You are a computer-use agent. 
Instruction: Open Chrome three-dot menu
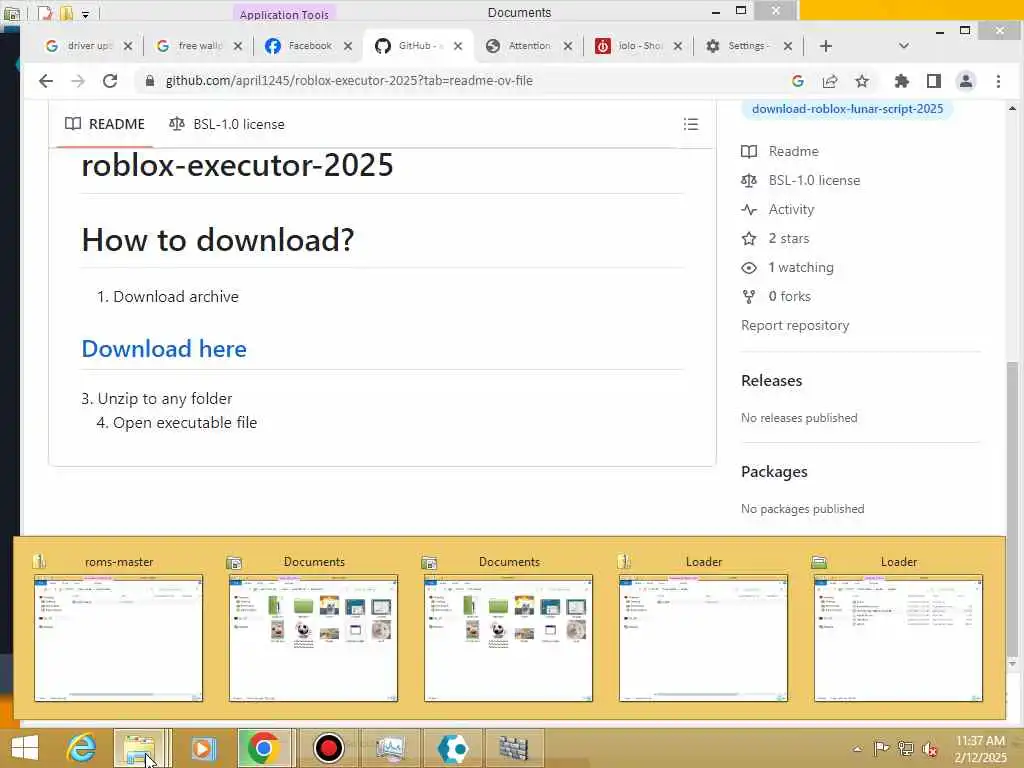[999, 81]
